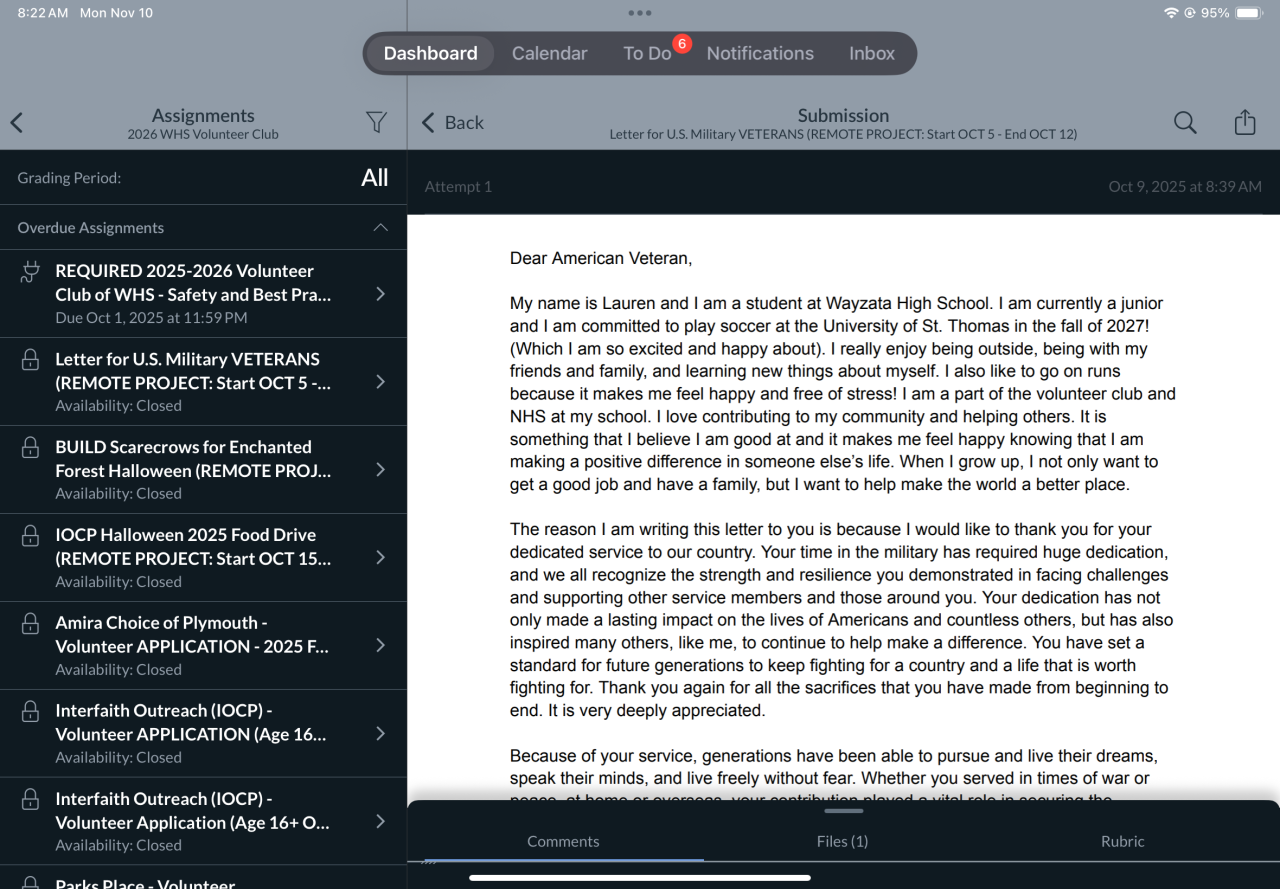
Task: Open Amira Choice of Plymouth Volunteer Application
Action: [204, 646]
